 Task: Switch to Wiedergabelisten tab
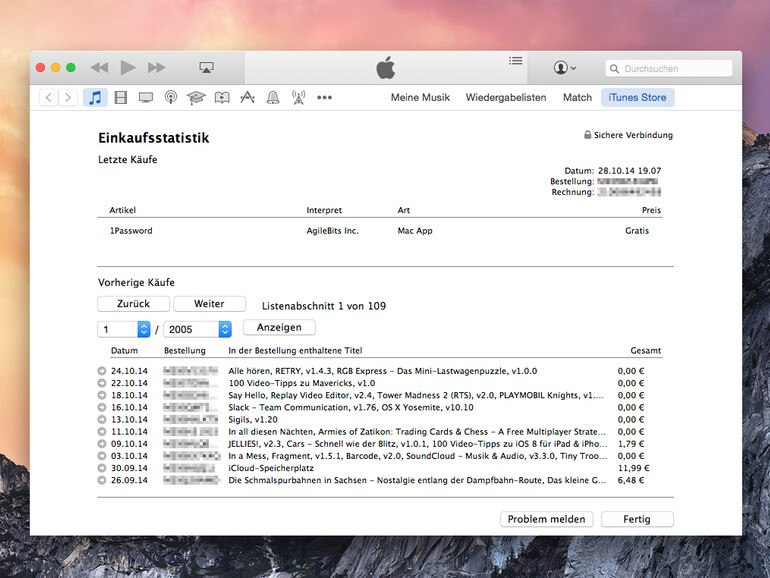506,97
